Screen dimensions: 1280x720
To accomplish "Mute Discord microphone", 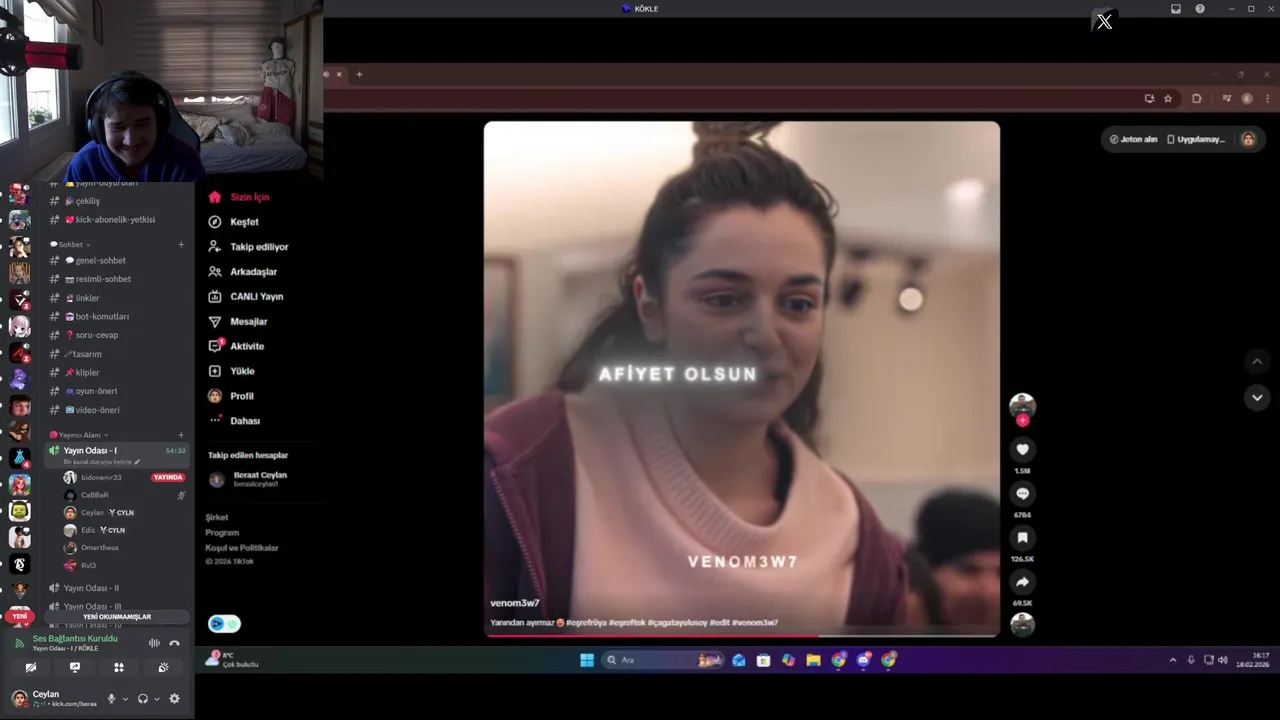I will [111, 699].
